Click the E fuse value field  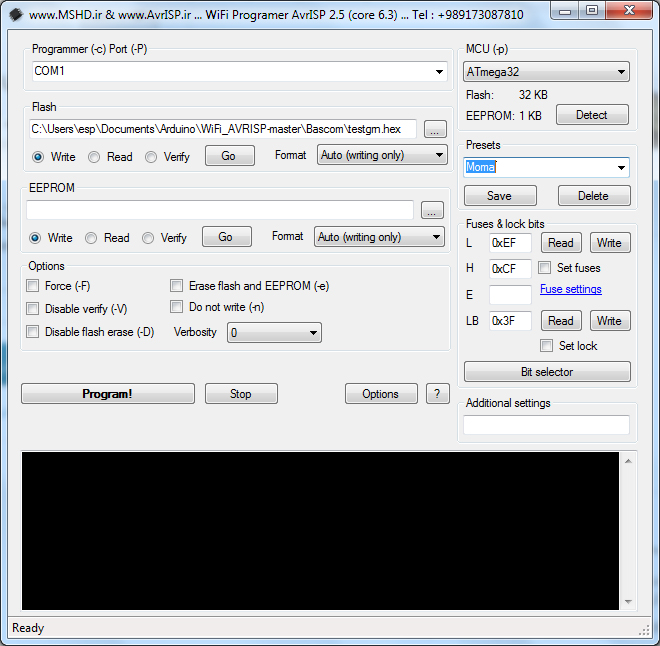click(510, 295)
